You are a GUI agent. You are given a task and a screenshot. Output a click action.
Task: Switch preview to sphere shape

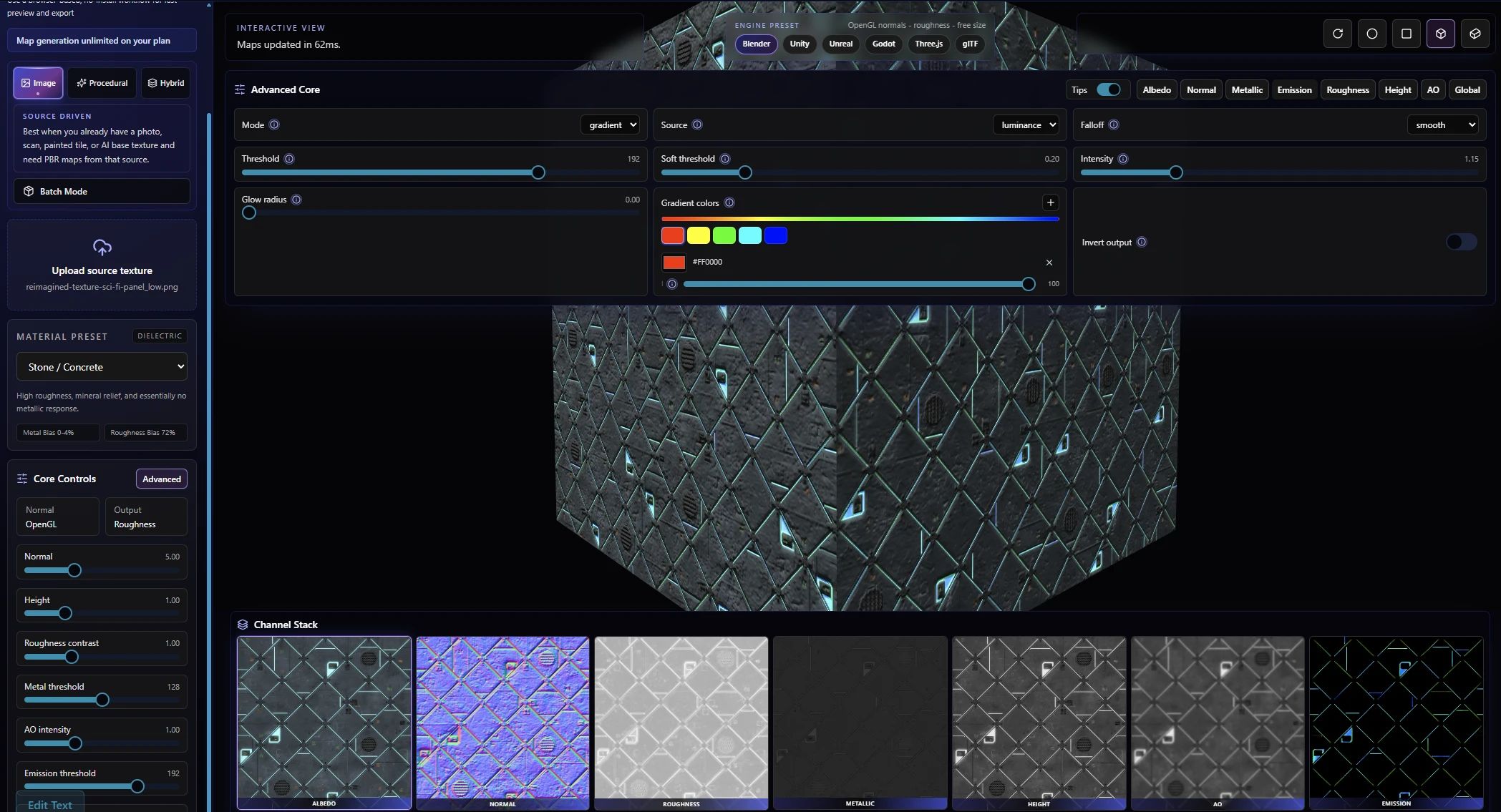point(1371,34)
